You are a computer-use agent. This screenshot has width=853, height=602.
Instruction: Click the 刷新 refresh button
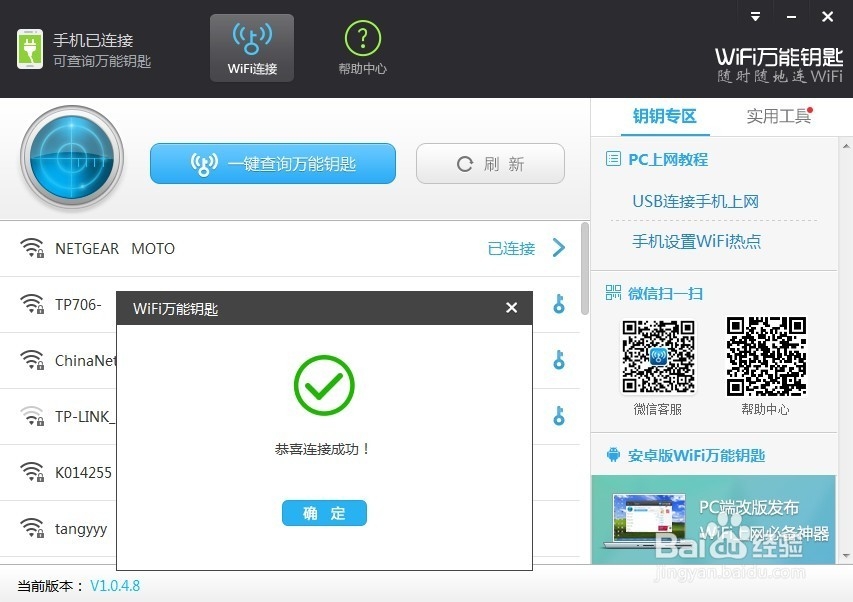coord(490,163)
